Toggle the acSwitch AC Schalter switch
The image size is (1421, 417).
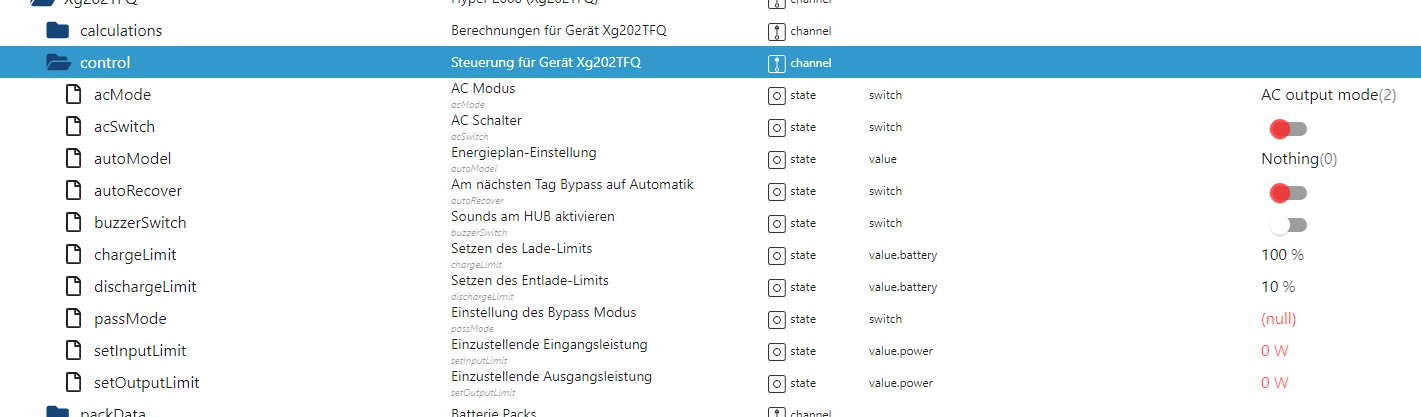click(1288, 128)
